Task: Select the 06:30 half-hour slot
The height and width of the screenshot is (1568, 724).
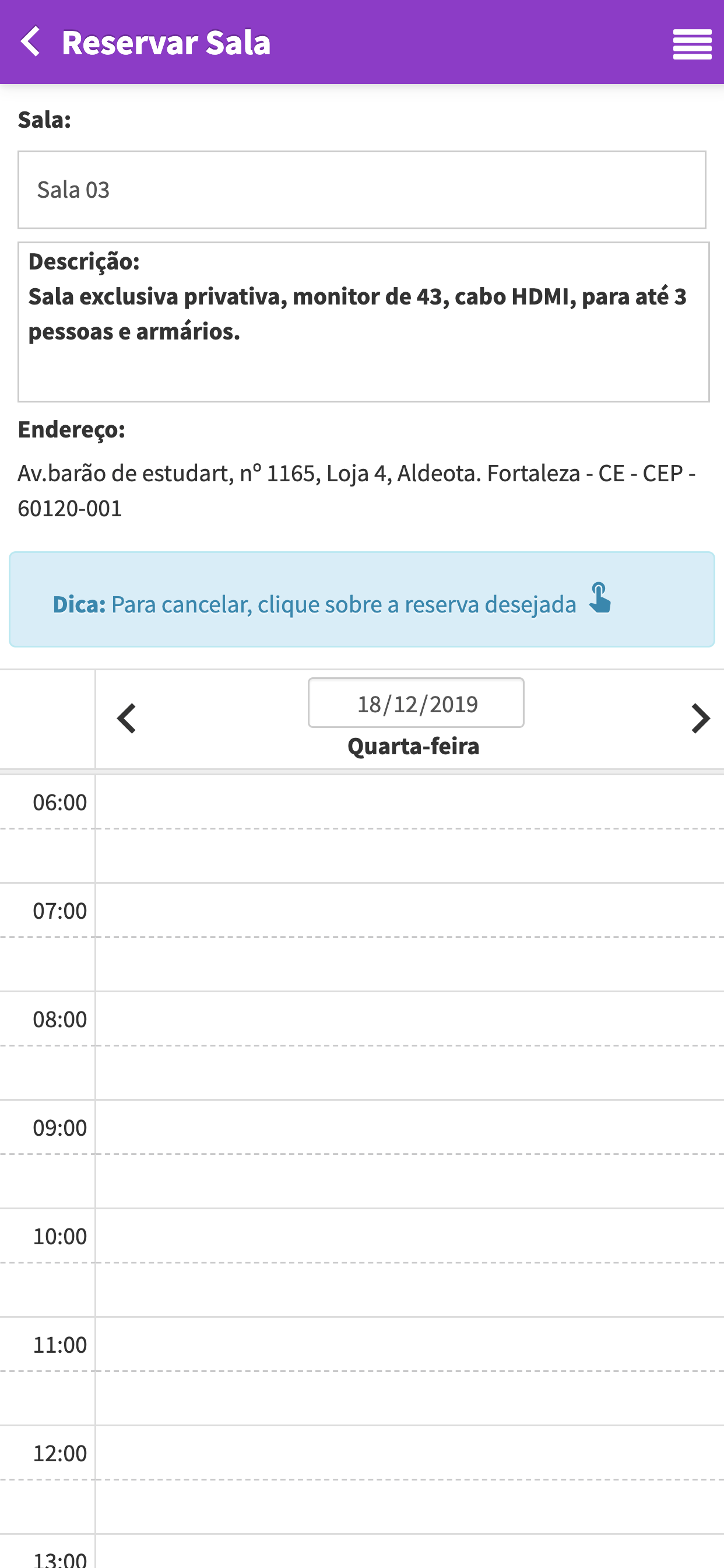Action: [409, 856]
